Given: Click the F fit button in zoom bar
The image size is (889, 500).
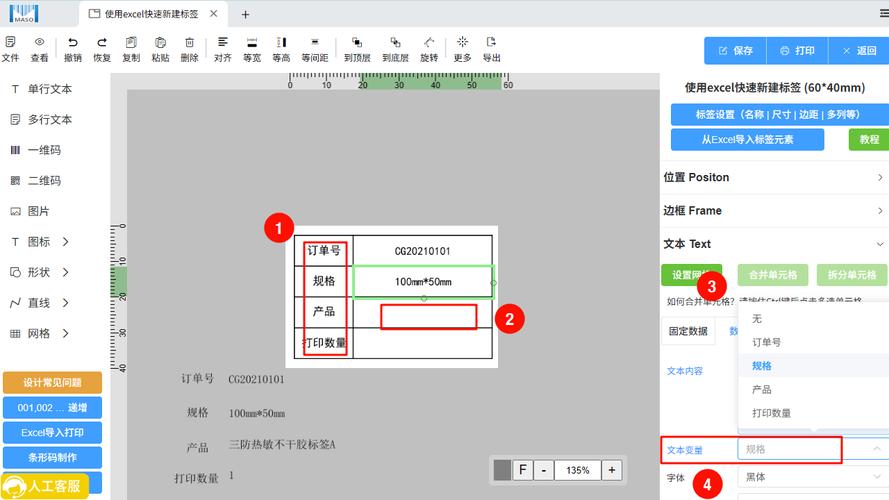Looking at the screenshot, I should 523,470.
